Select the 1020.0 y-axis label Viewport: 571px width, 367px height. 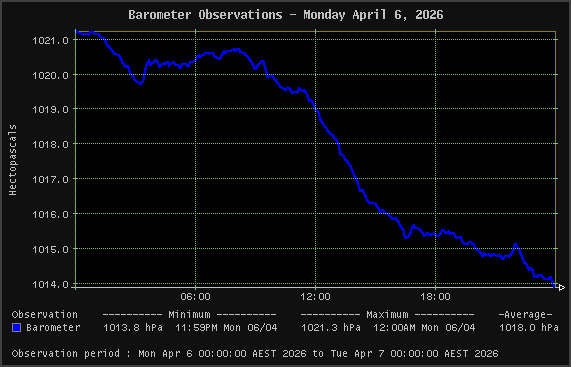50,75
